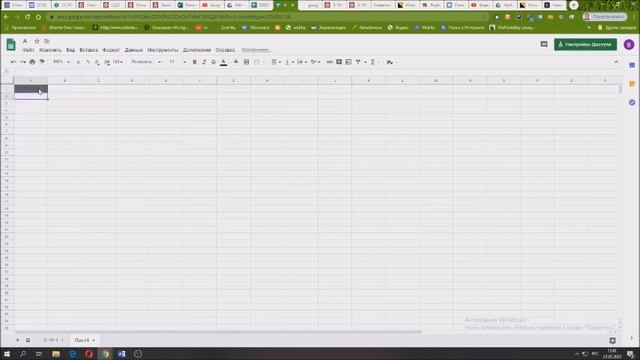
Task: Open the Вид menu
Action: click(70, 50)
